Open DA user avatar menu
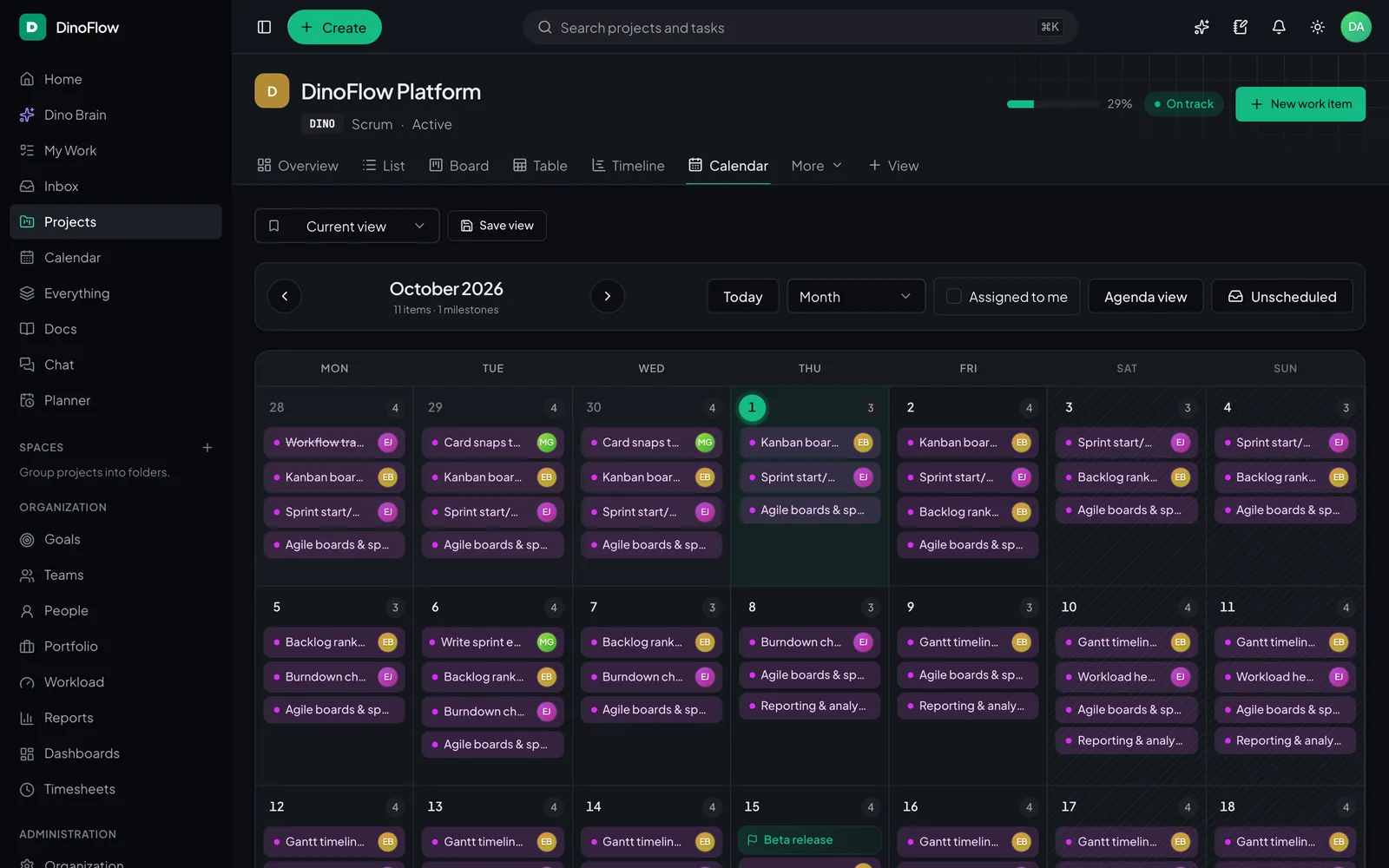This screenshot has width=1389, height=868. tap(1355, 27)
